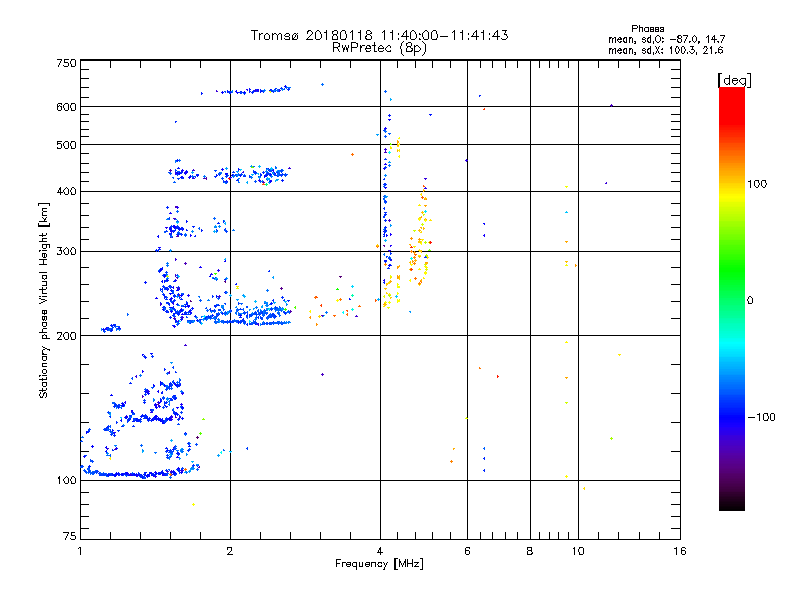The image size is (800, 600).
Task: Click the x-axis tick label '10'
Action: click(578, 551)
